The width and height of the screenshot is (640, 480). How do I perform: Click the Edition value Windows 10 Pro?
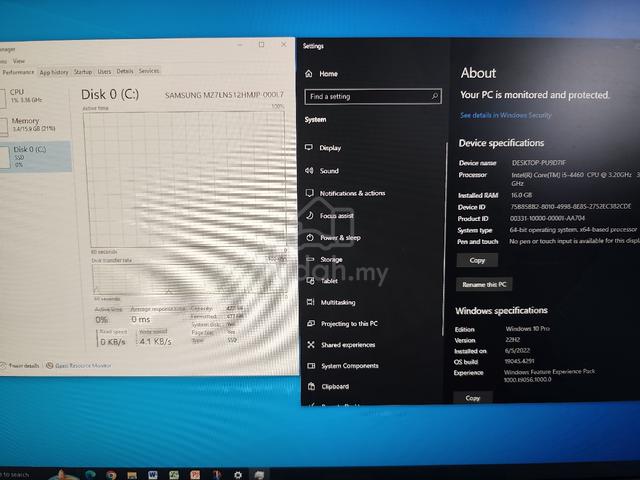[x=527, y=328]
